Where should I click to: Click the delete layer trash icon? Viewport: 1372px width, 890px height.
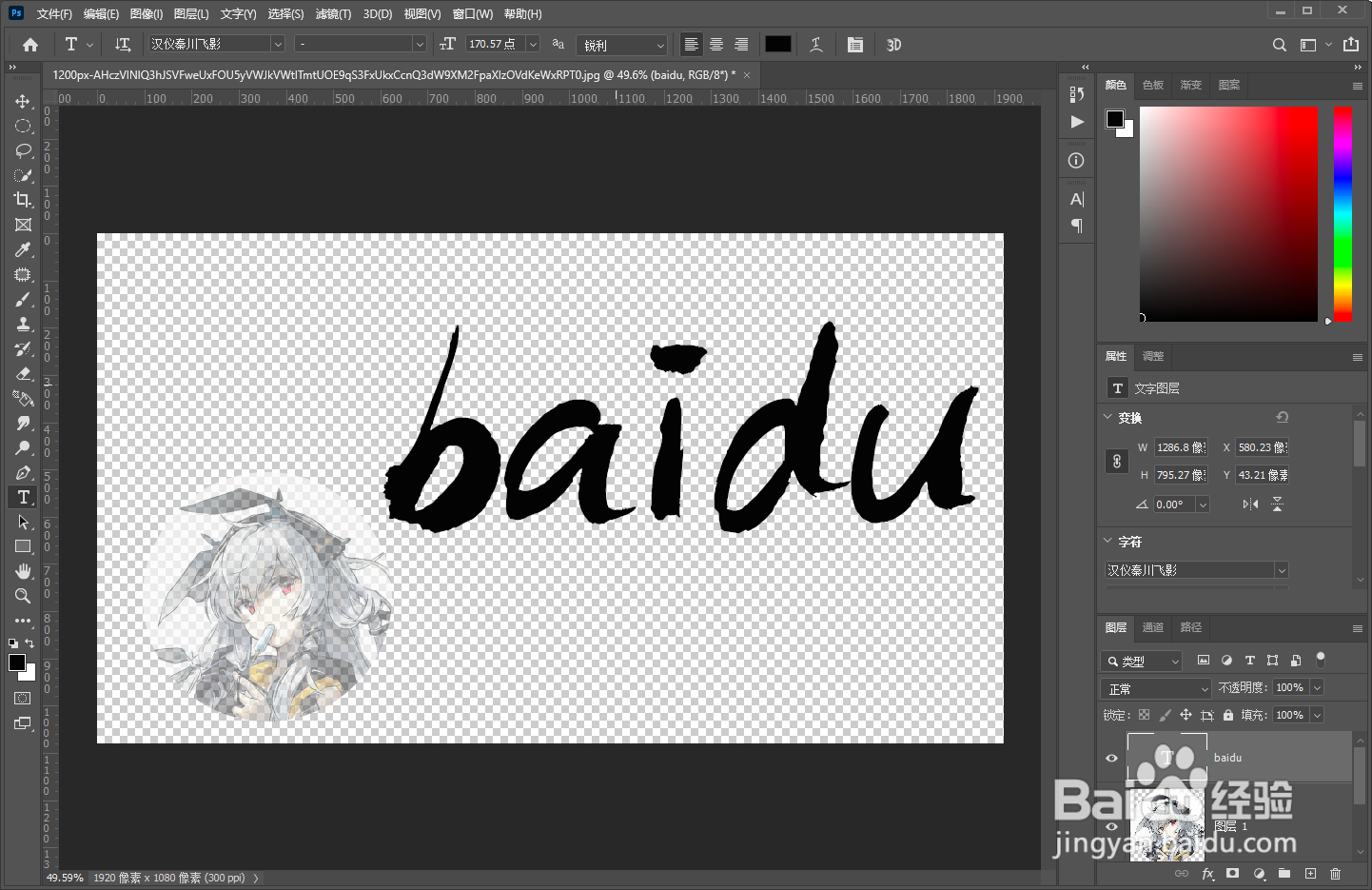pos(1336,874)
